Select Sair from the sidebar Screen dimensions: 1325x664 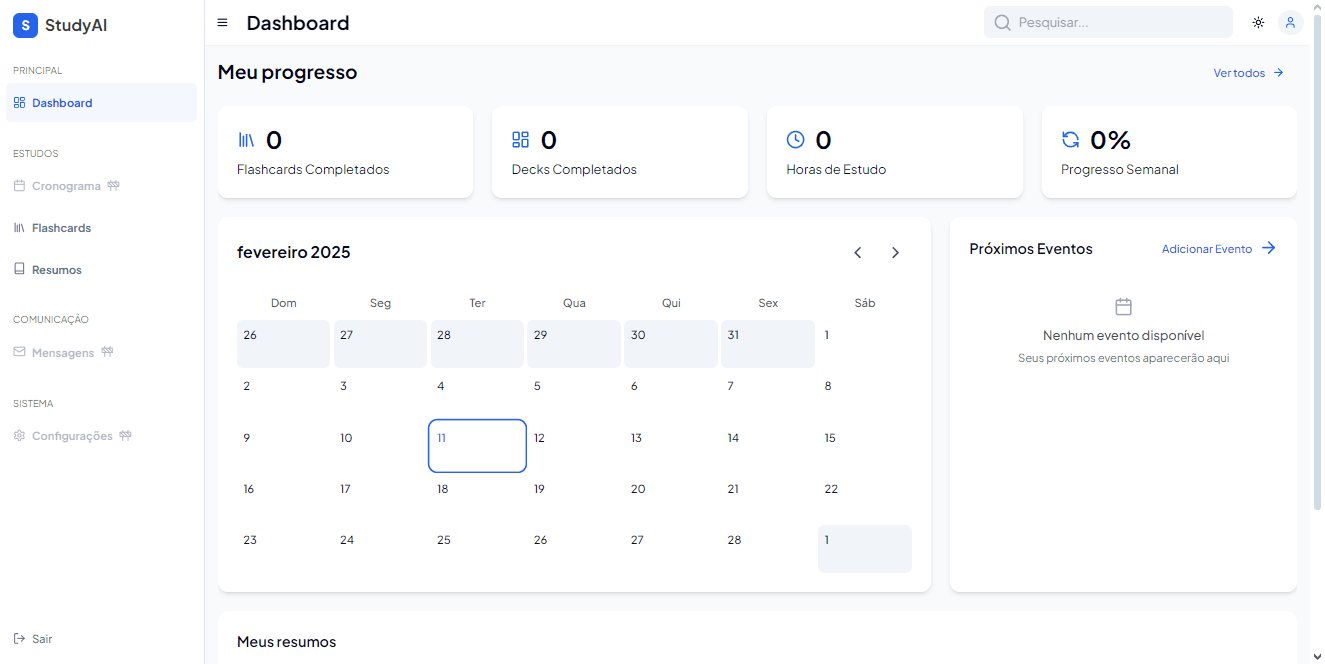(x=33, y=638)
